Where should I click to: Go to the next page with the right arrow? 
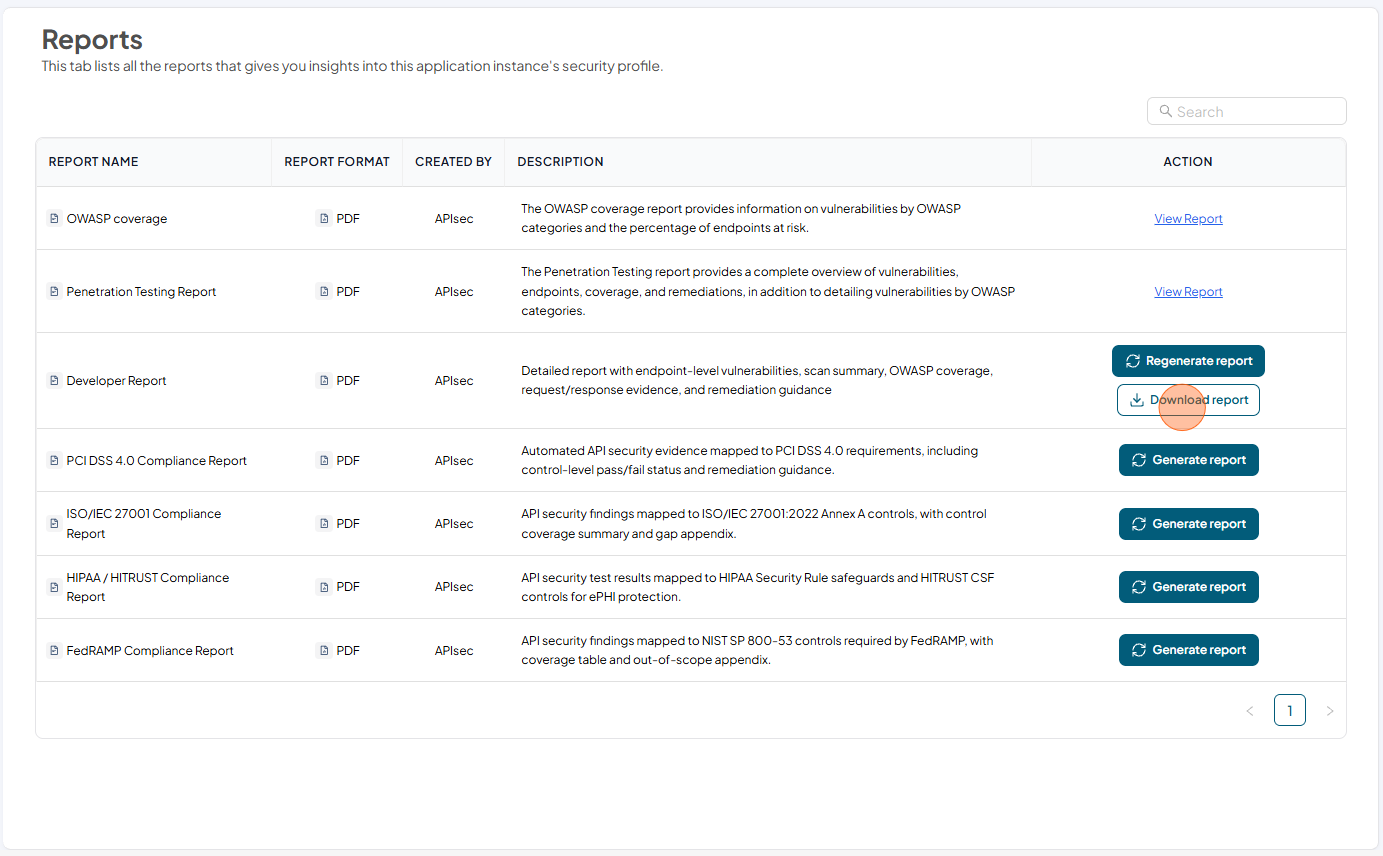coord(1329,711)
